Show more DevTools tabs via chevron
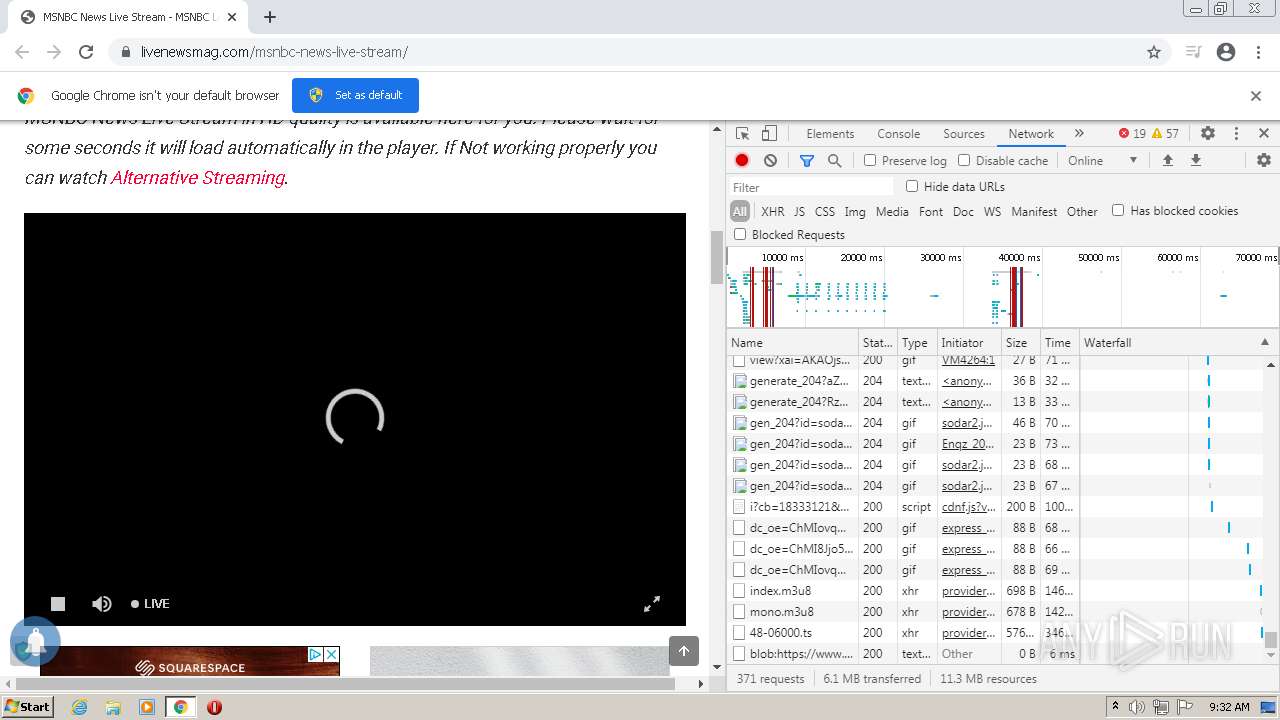This screenshot has width=1280, height=720. point(1079,133)
